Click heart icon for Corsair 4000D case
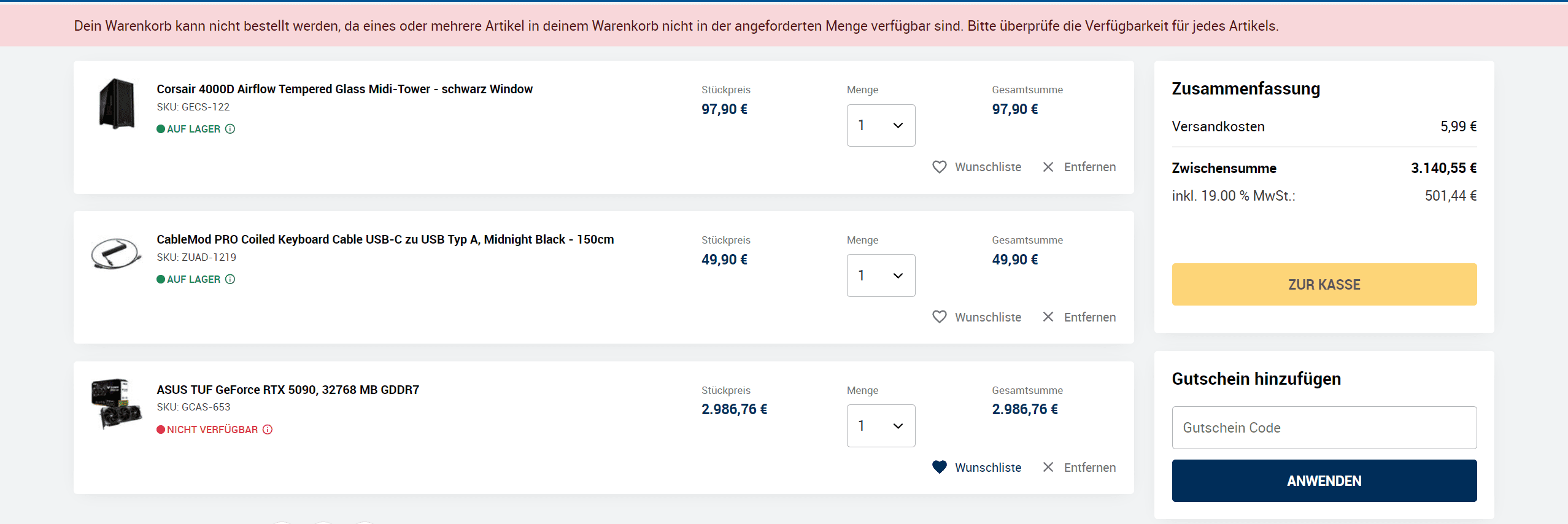The image size is (1568, 524). point(939,167)
